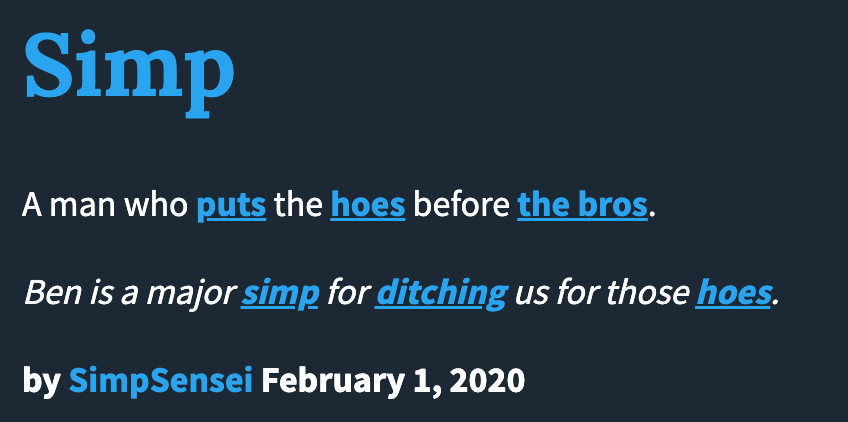Click "us for those" in the example sentence
Image resolution: width=848 pixels, height=422 pixels.
600,293
